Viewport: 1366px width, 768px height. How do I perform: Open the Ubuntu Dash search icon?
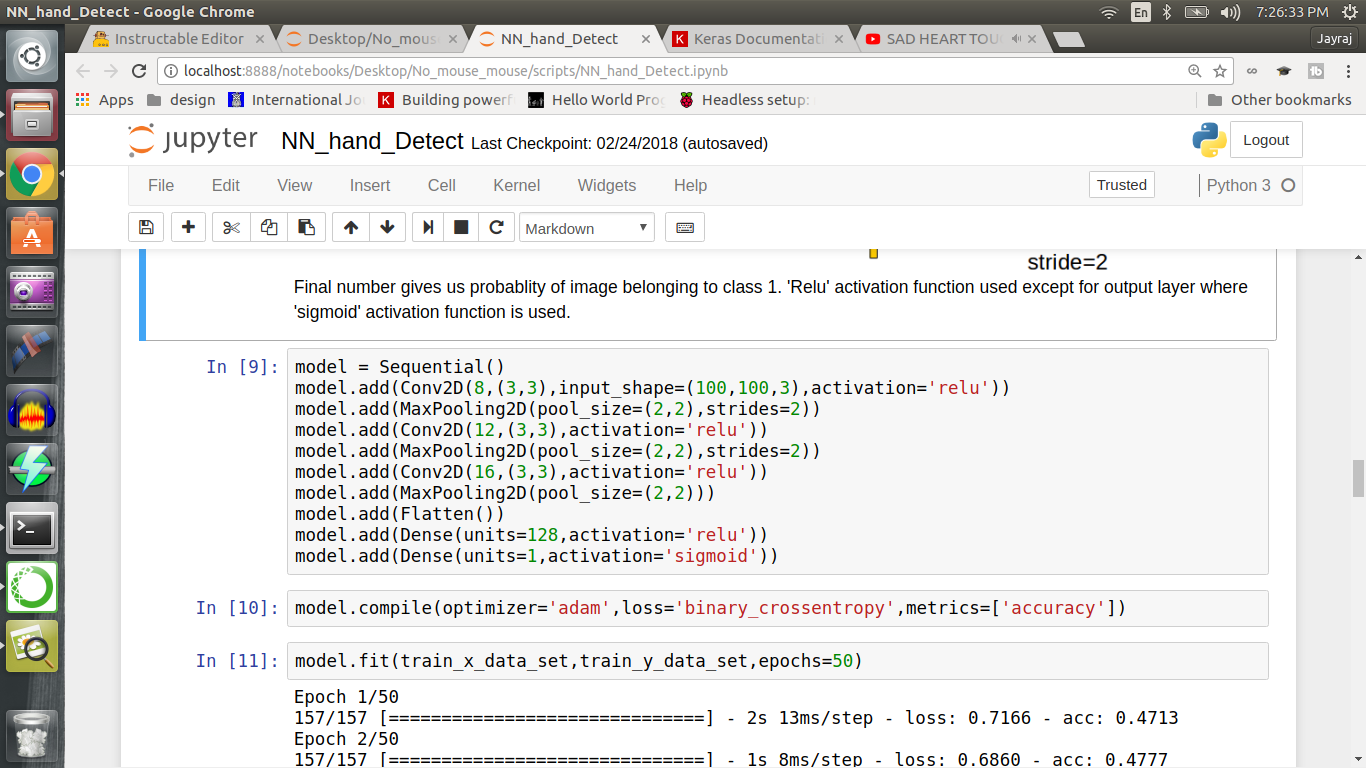click(x=32, y=56)
